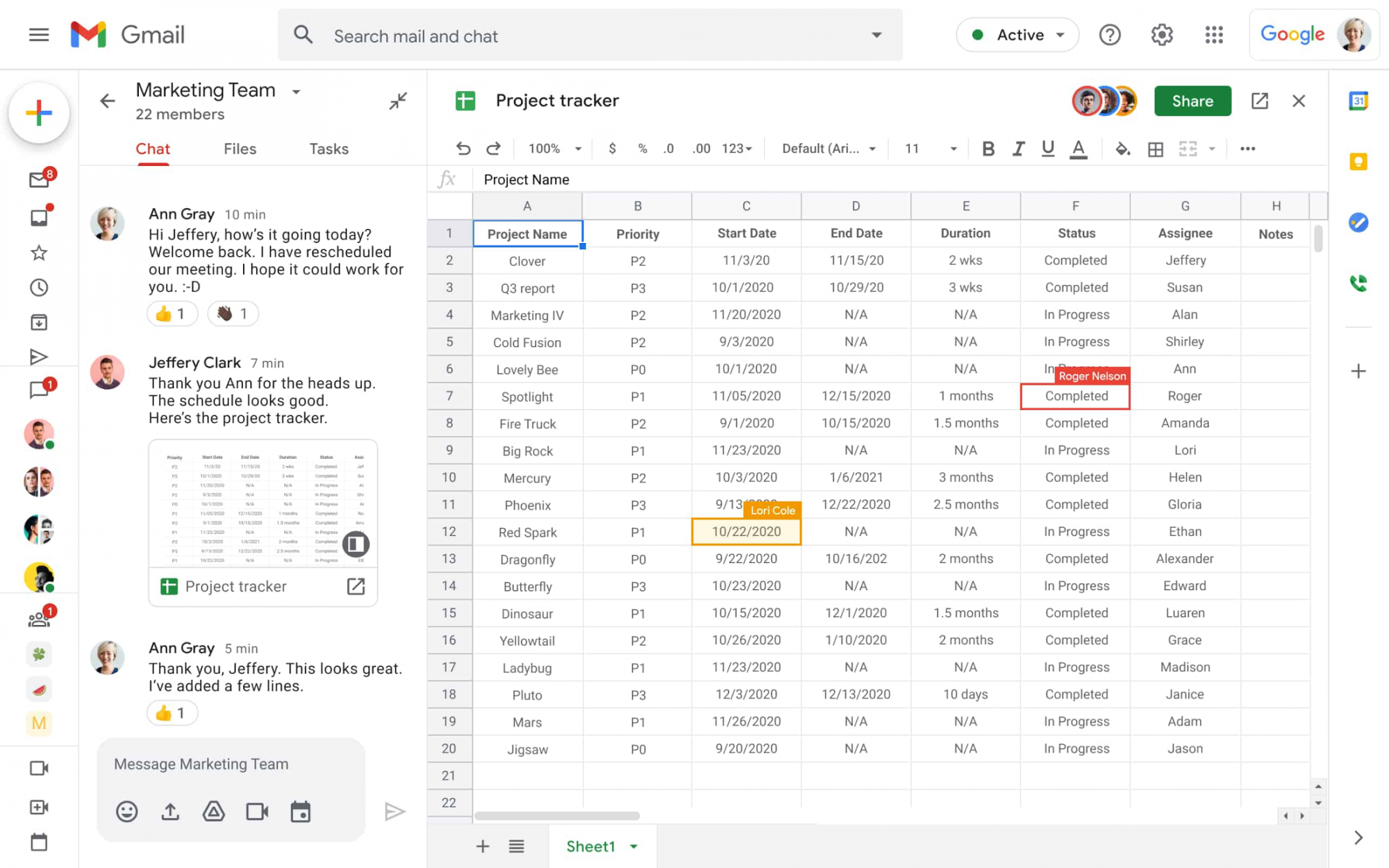Click the borders icon in the Sheets toolbar

tap(1156, 148)
